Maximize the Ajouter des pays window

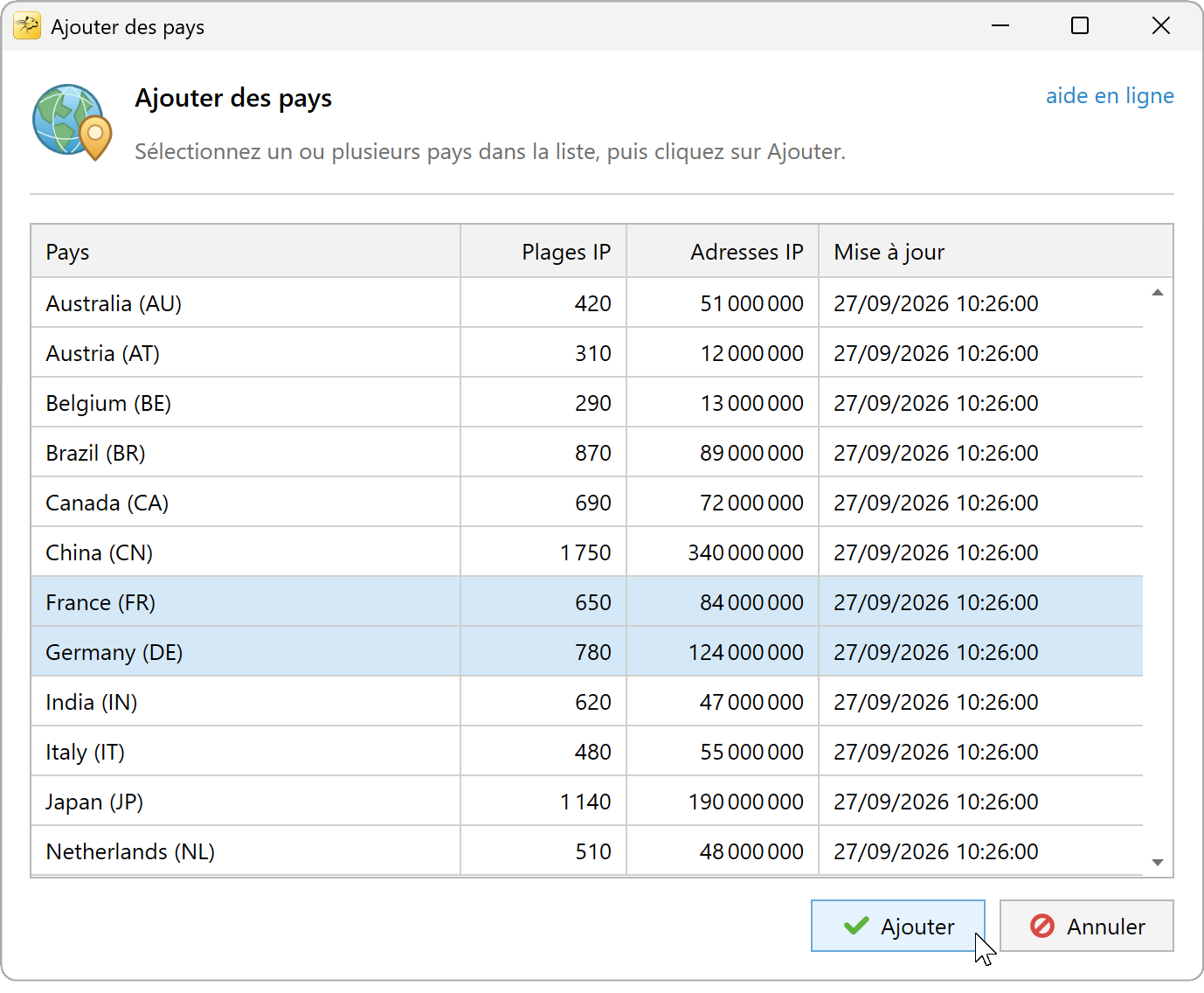point(1080,25)
